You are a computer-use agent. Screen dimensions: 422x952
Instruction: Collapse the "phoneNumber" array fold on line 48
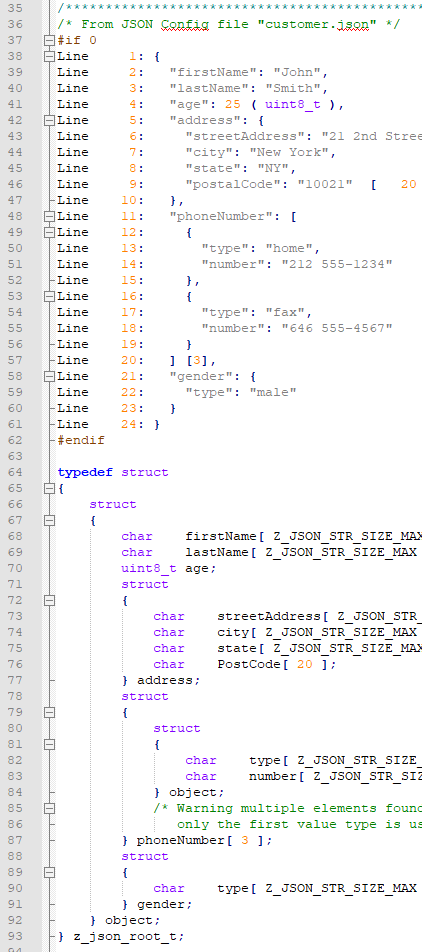pyautogui.click(x=49, y=216)
